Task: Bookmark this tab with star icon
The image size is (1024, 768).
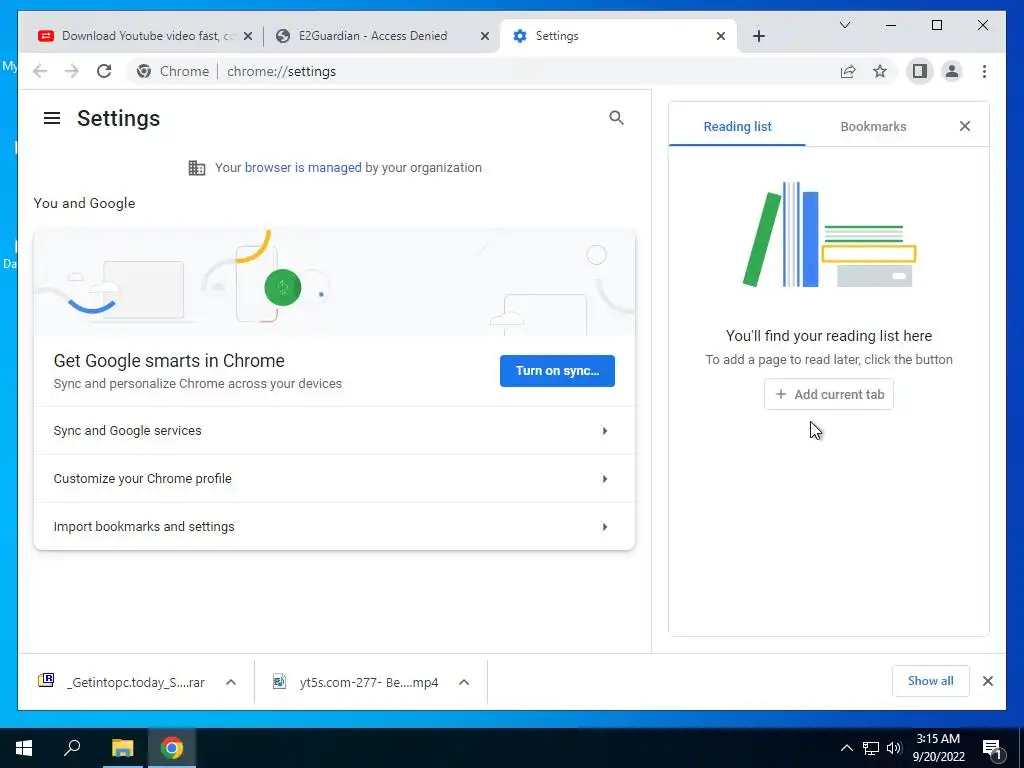Action: tap(880, 71)
